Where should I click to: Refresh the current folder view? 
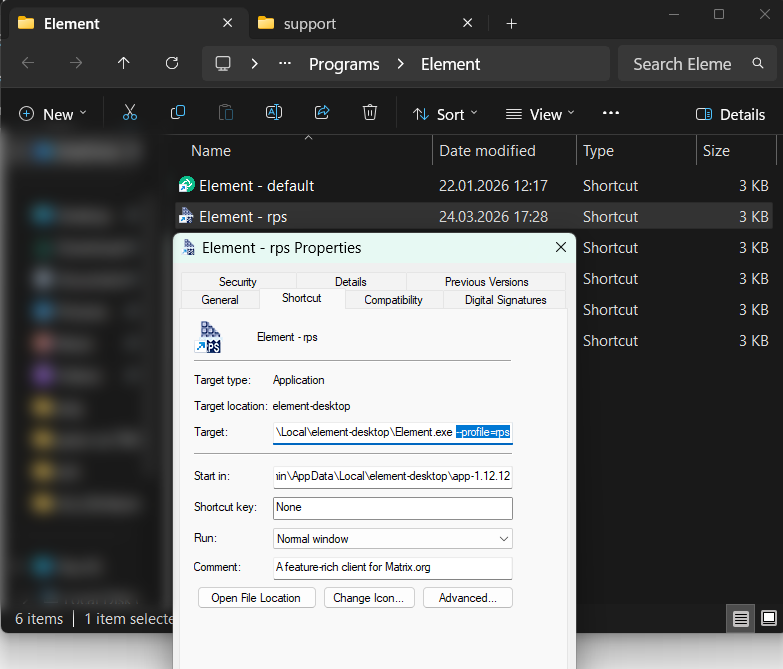pyautogui.click(x=171, y=64)
